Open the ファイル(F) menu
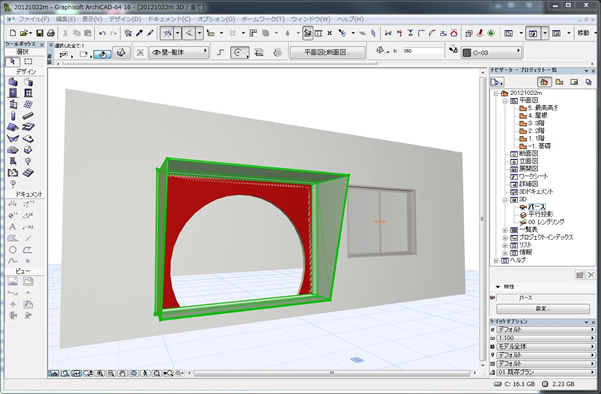Image resolution: width=601 pixels, height=394 pixels. point(34,19)
